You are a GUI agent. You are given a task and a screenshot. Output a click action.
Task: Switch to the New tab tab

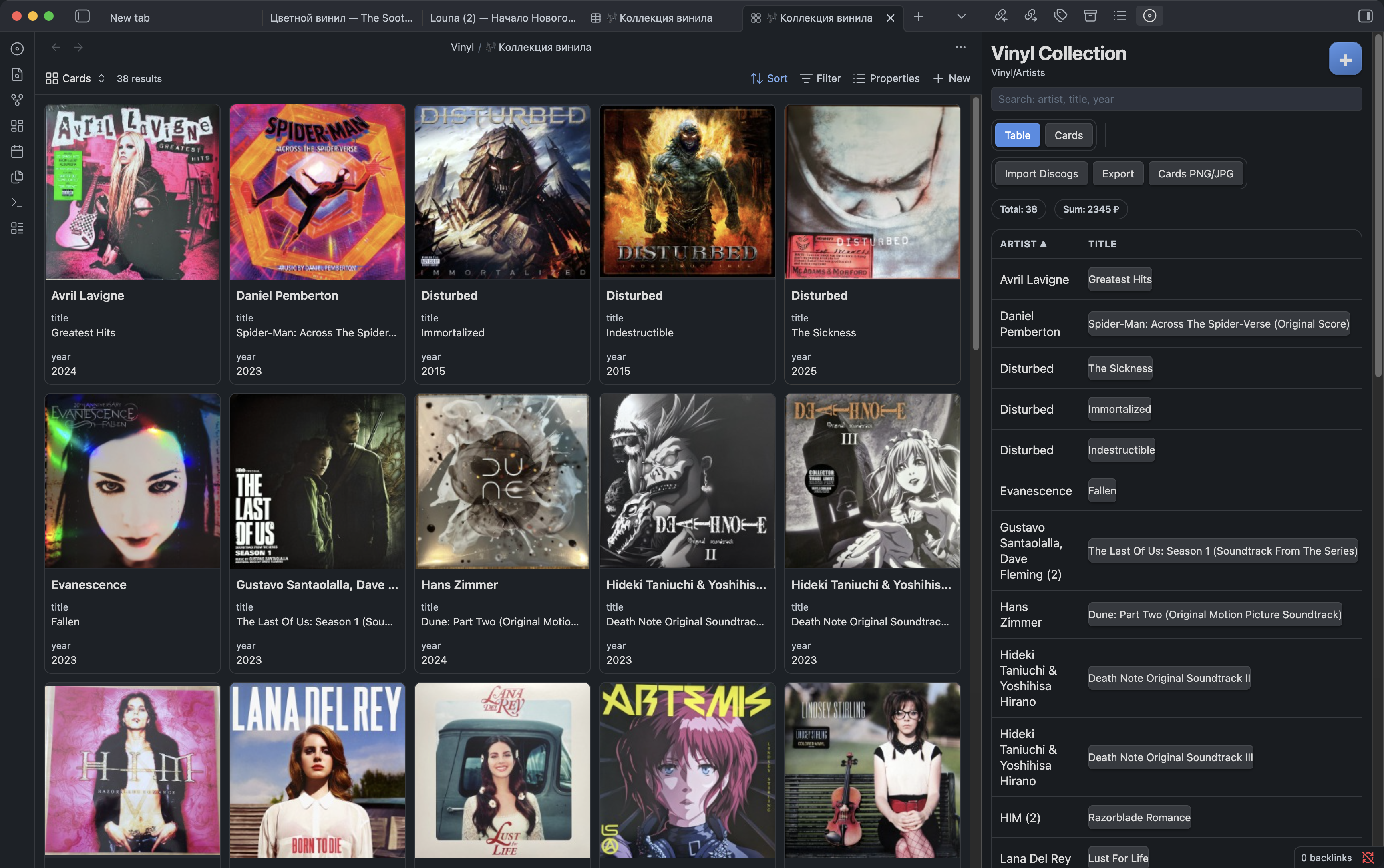[129, 18]
